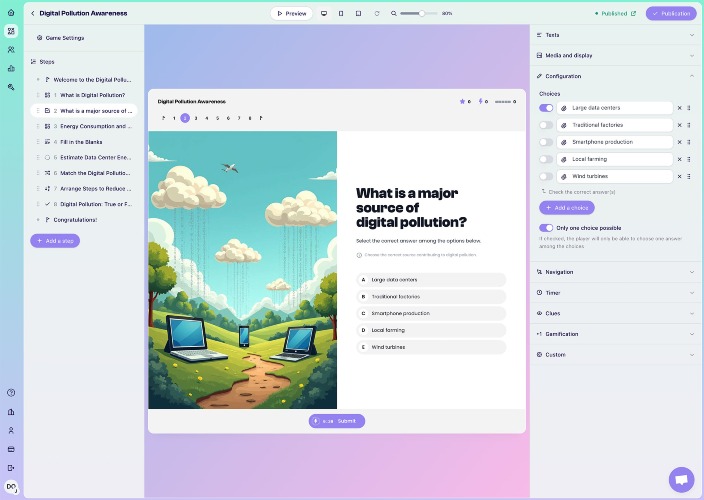Open the billing card icon in sidebar

[11, 449]
